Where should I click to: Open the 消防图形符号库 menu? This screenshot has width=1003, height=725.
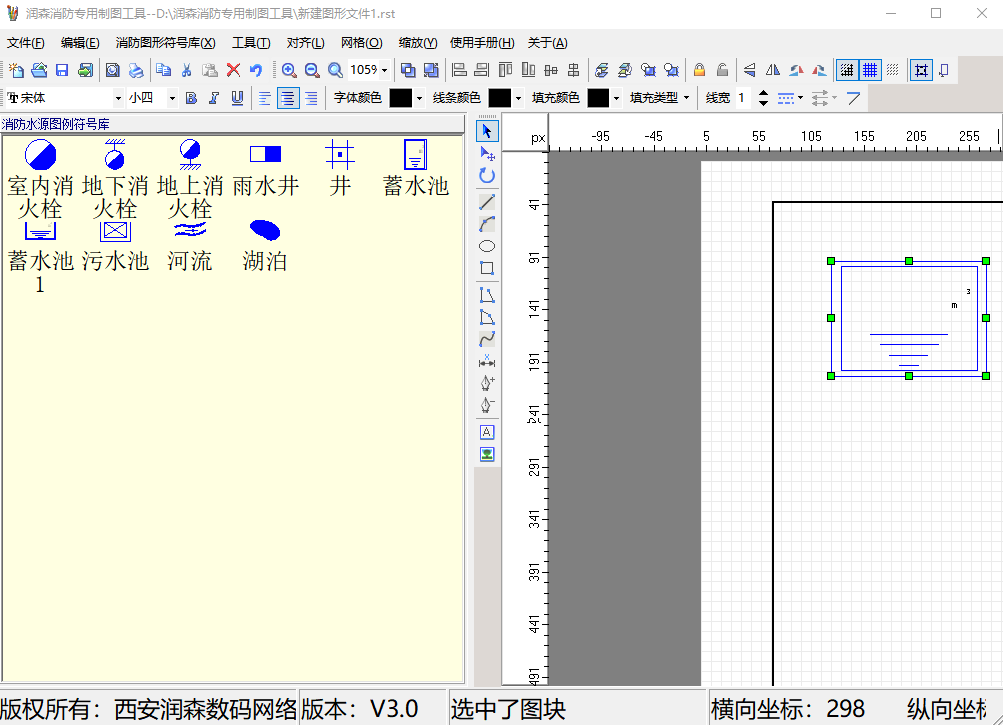tap(165, 43)
